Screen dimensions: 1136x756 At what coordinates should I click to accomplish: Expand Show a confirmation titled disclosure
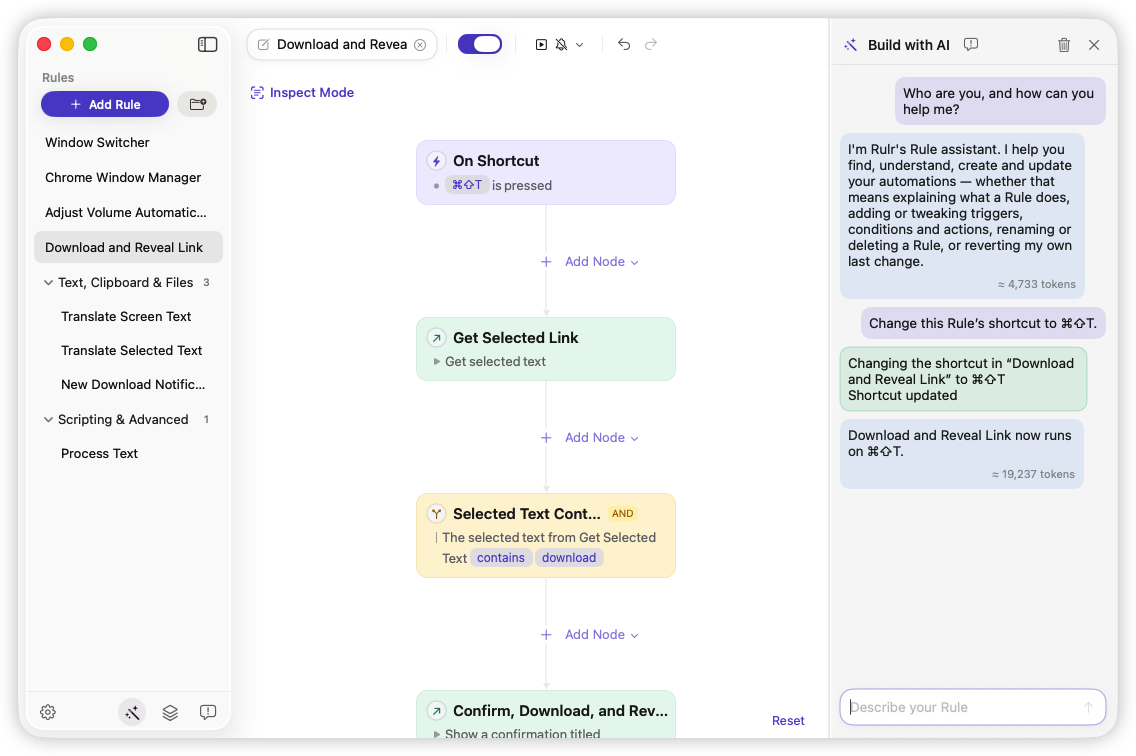(437, 734)
